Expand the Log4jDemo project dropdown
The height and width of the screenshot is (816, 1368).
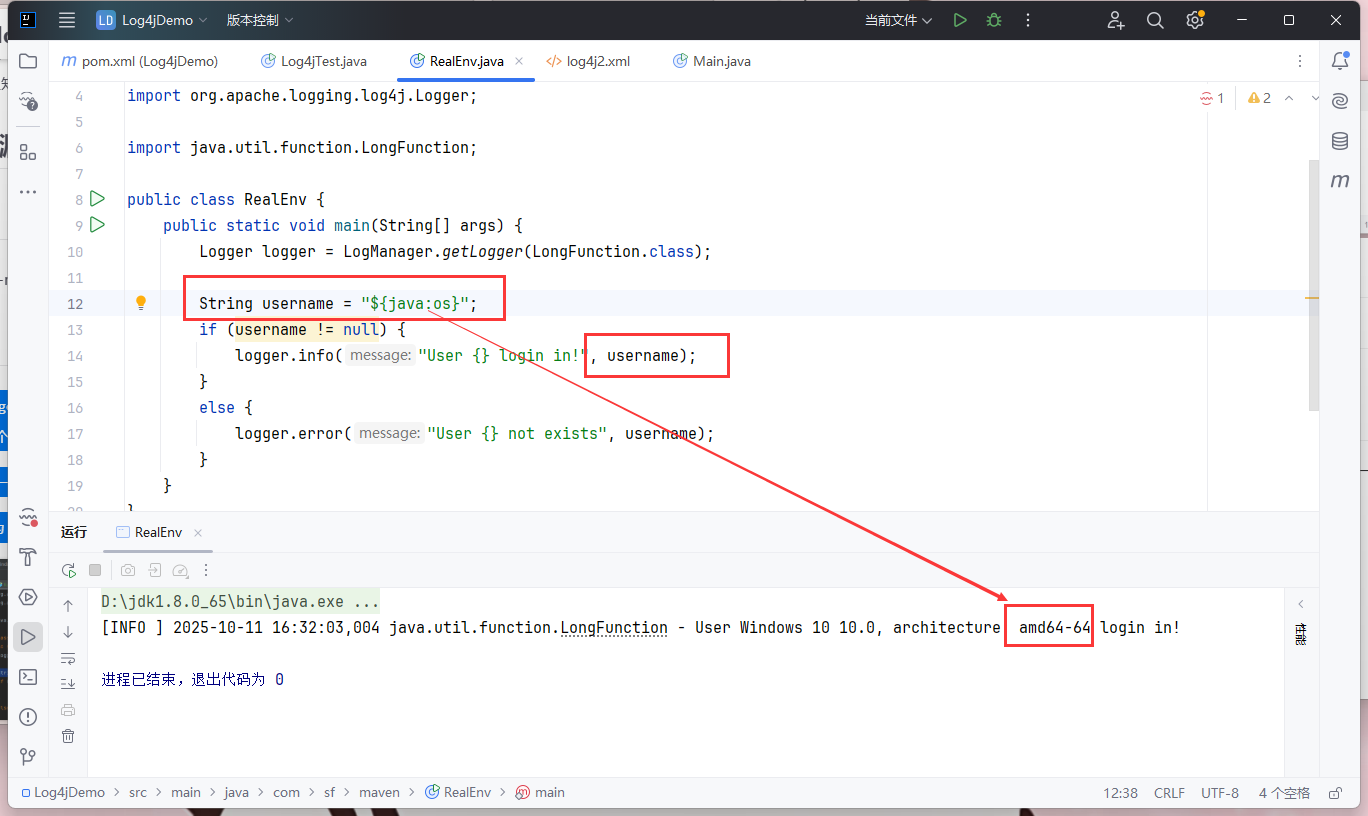[152, 20]
